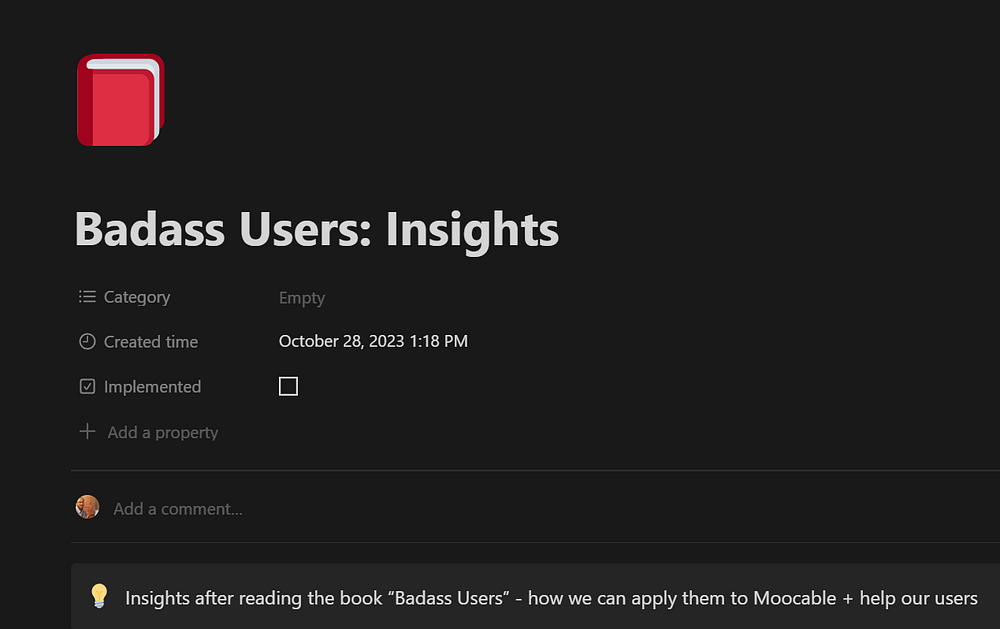Click the lightbulb callout icon

point(99,597)
